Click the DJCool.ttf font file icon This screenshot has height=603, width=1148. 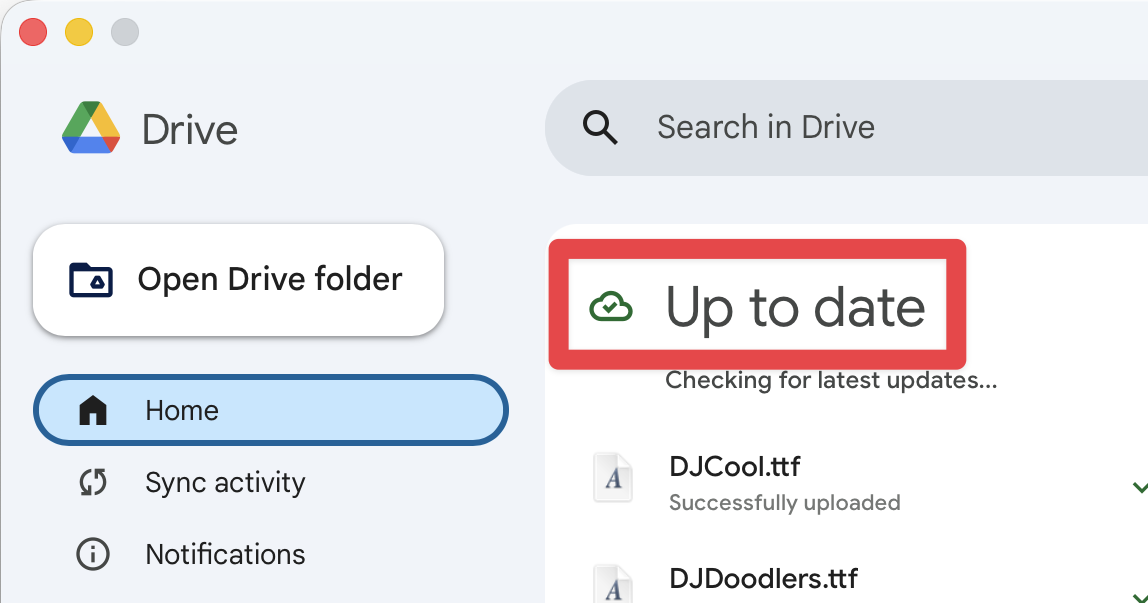click(x=613, y=478)
